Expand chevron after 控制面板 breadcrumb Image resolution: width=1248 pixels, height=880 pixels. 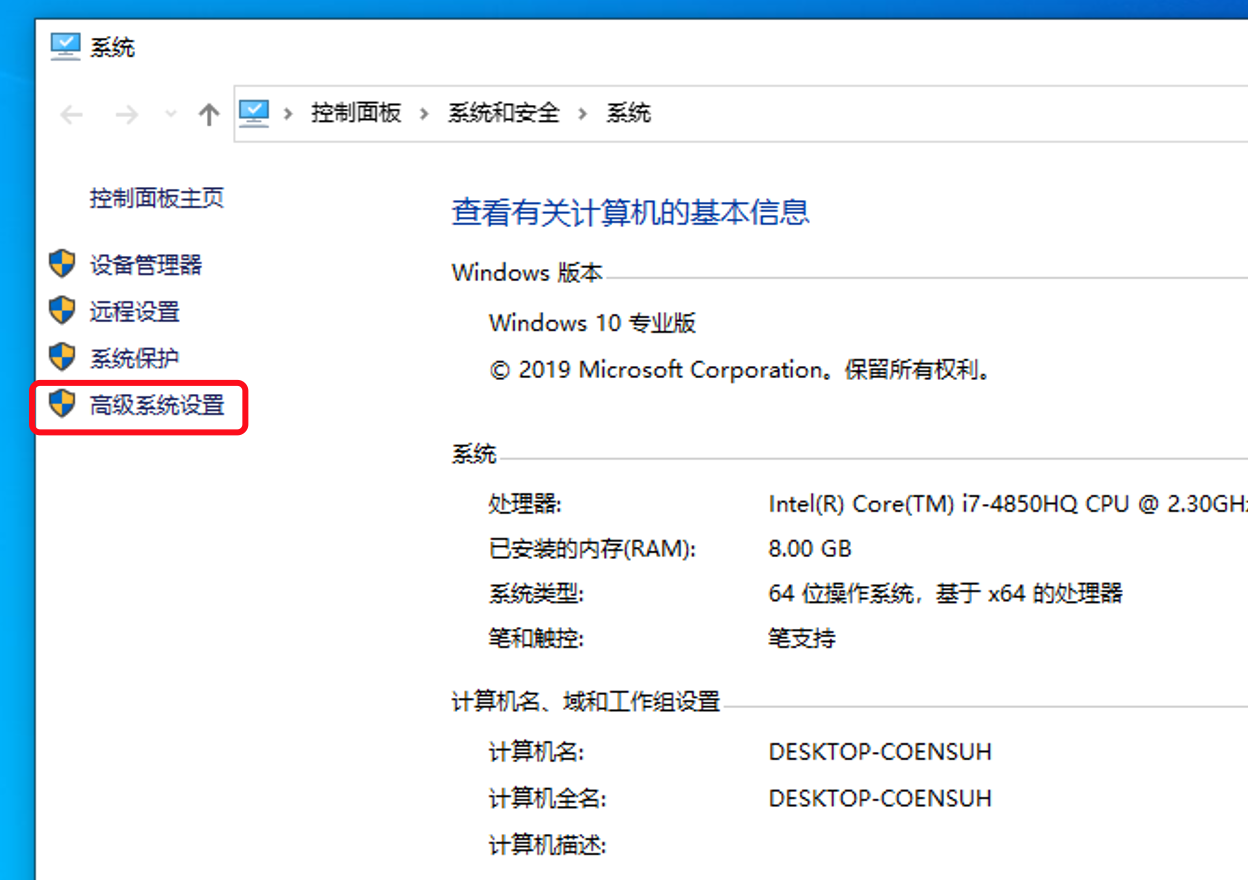[x=424, y=113]
